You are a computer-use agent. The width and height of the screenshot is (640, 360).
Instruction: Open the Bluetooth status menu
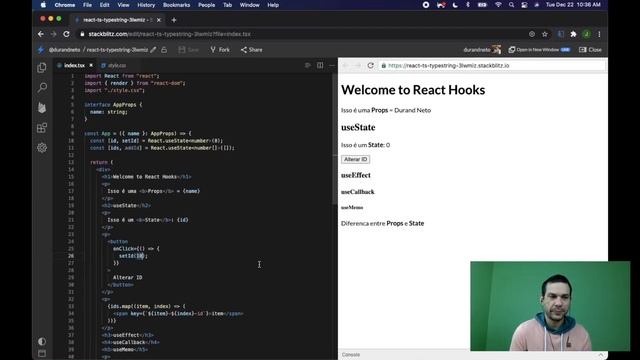(468, 5)
